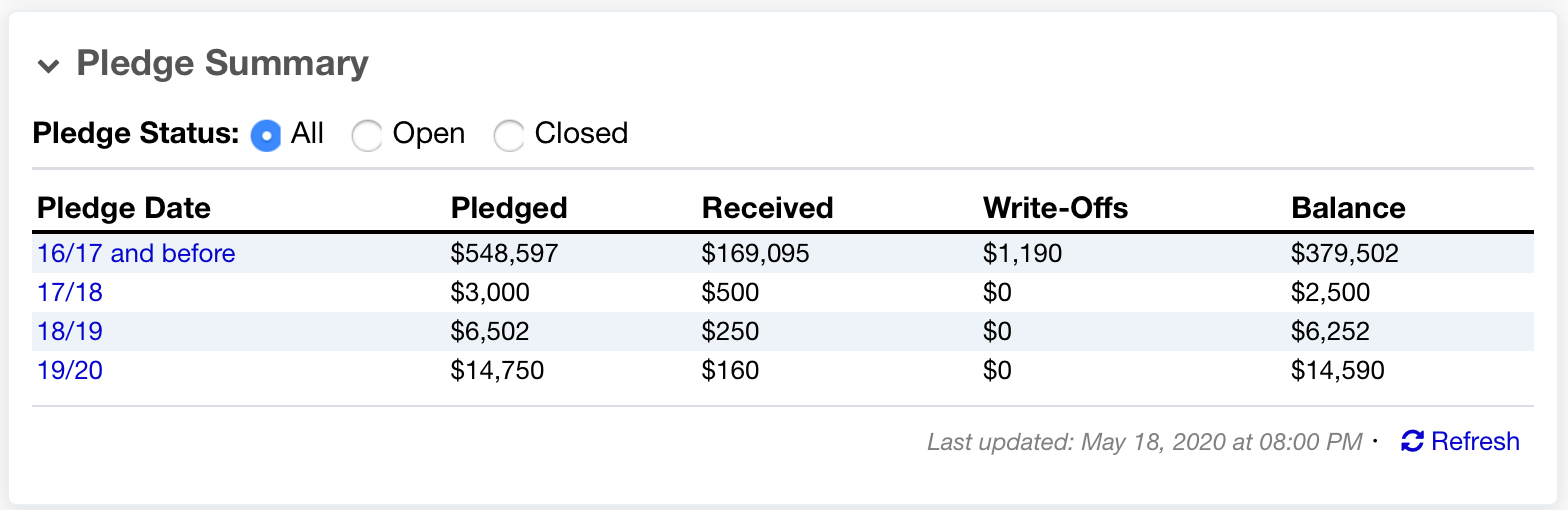Collapse the Pledge Summary chevron
Viewport: 1568px width, 510px height.
click(48, 67)
